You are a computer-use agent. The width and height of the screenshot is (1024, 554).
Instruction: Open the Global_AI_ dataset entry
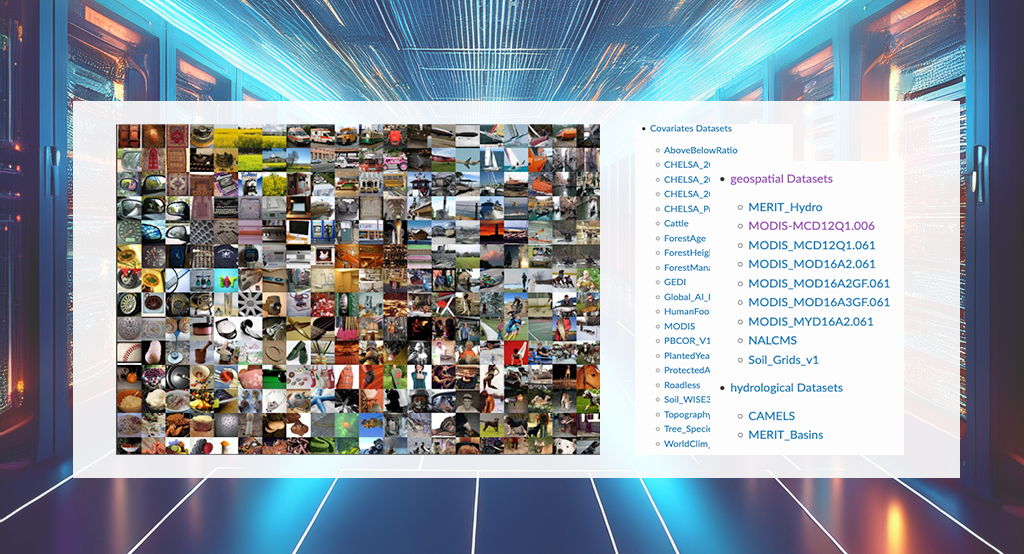click(686, 297)
